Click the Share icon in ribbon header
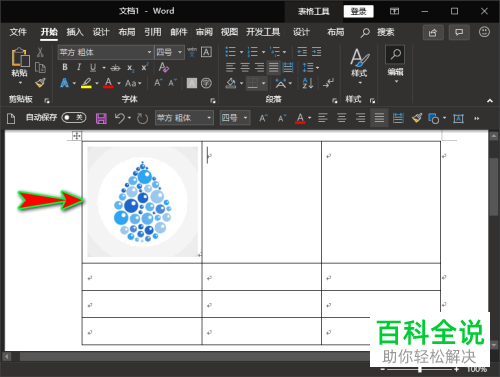This screenshot has height=377, width=500. pos(433,33)
